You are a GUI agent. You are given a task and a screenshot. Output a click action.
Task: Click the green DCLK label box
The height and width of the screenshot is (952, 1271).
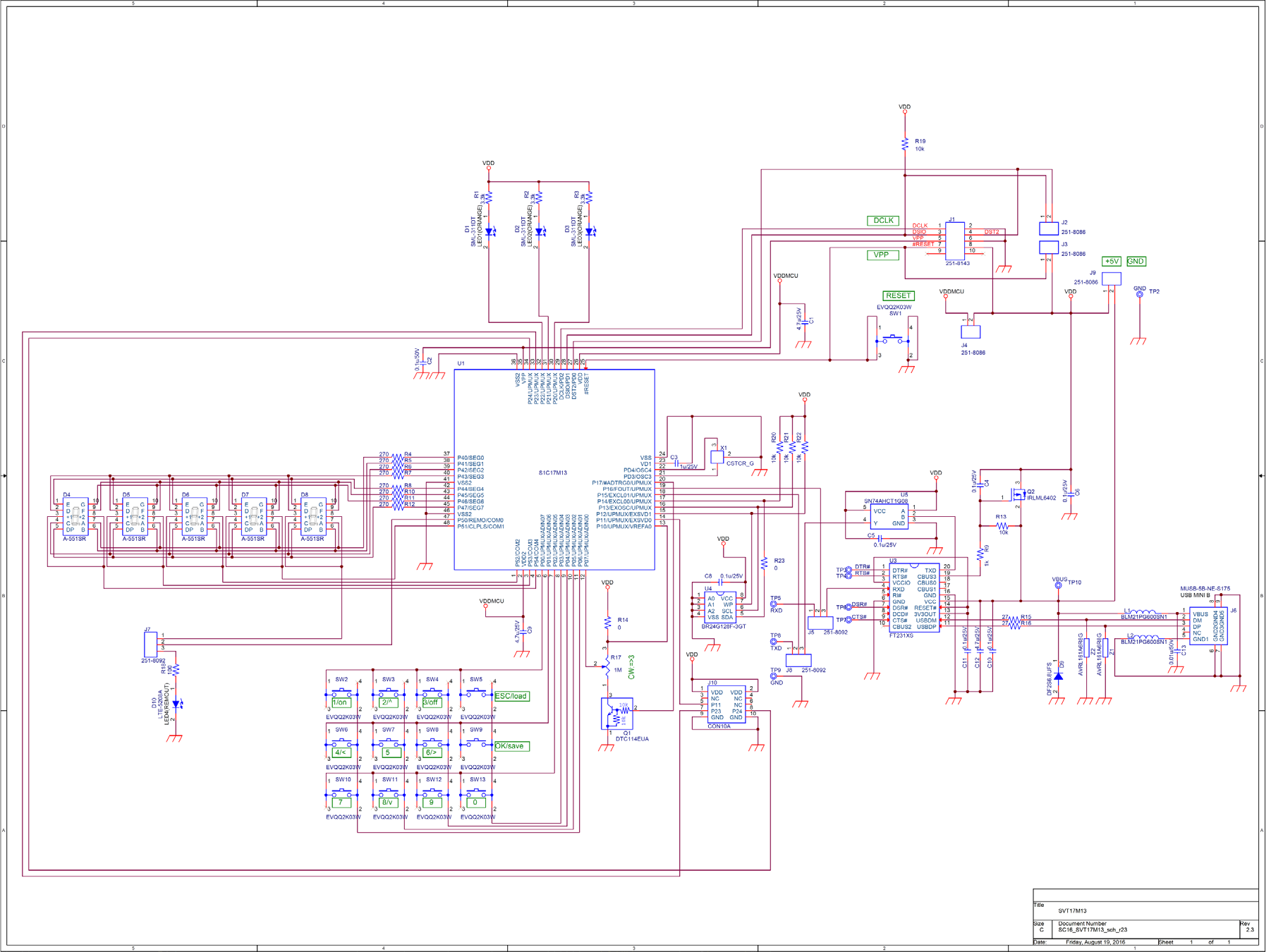(x=882, y=221)
